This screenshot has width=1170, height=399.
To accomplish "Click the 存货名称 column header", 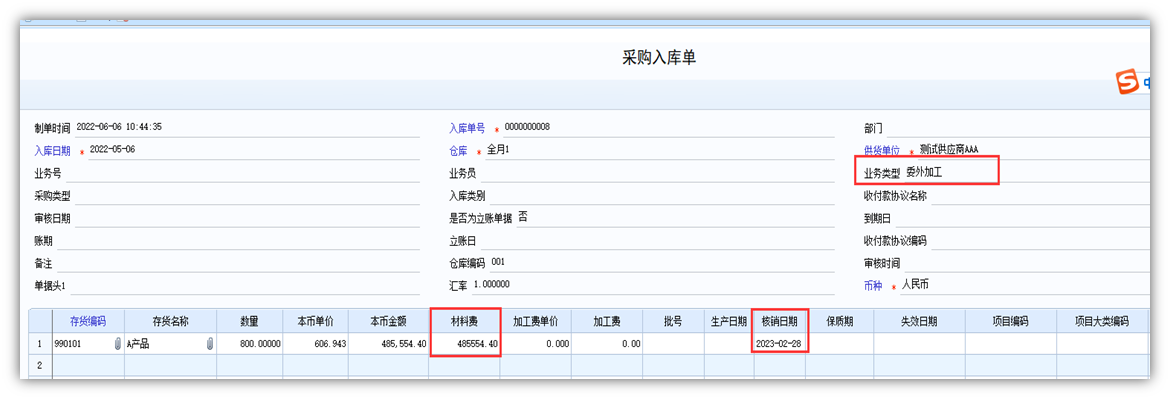I will (x=170, y=321).
